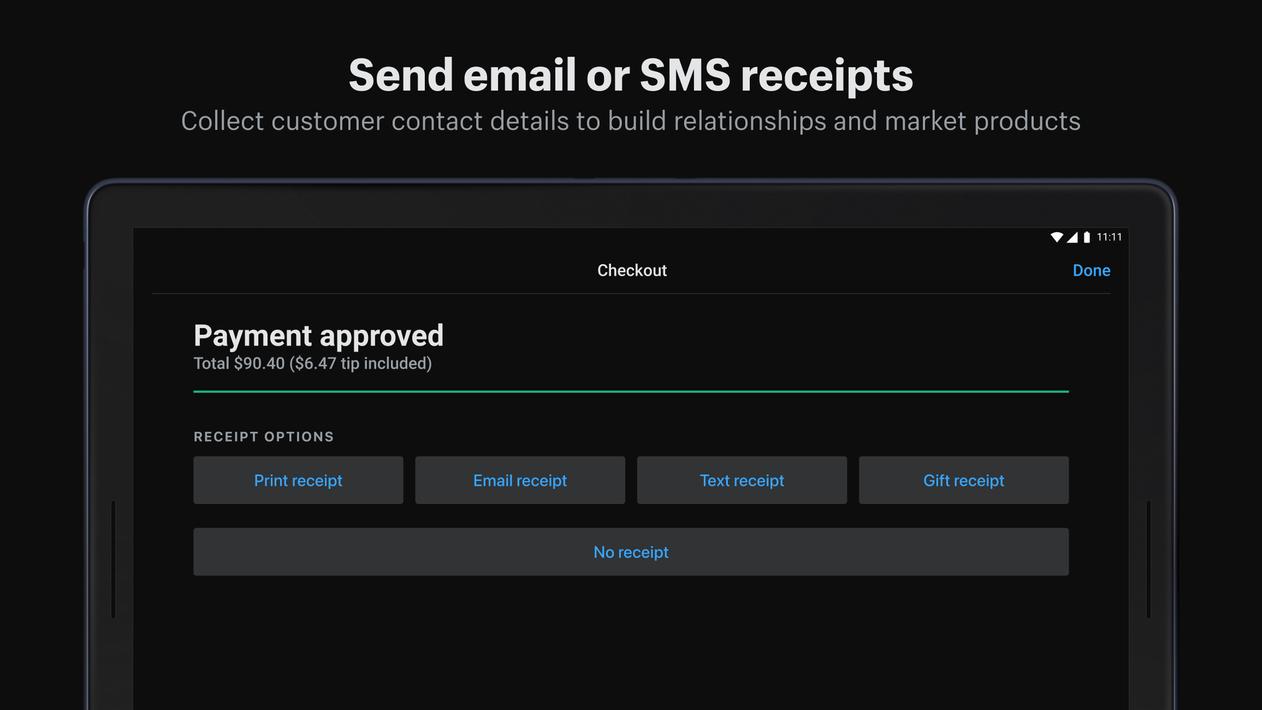Viewport: 1262px width, 710px height.
Task: Click the left speaker slot on tablet bezel
Action: pyautogui.click(x=113, y=560)
